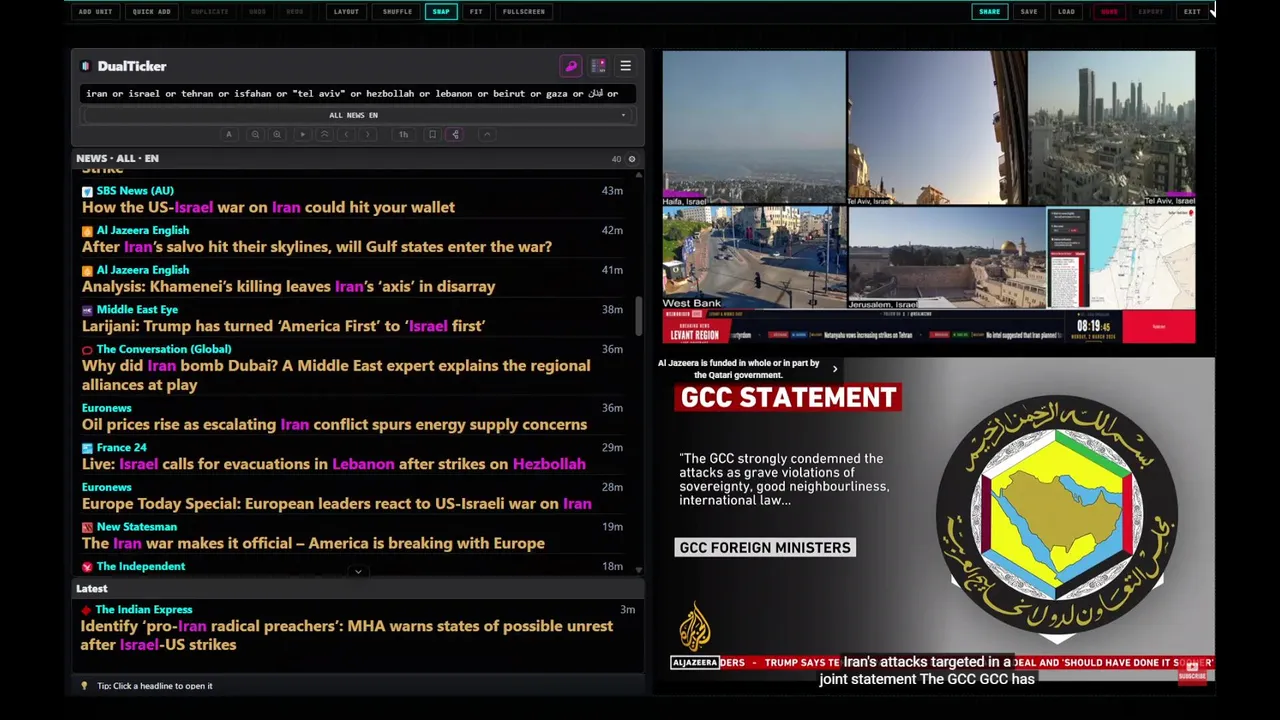Click the search query input field
The image size is (1280, 720).
pyautogui.click(x=357, y=93)
